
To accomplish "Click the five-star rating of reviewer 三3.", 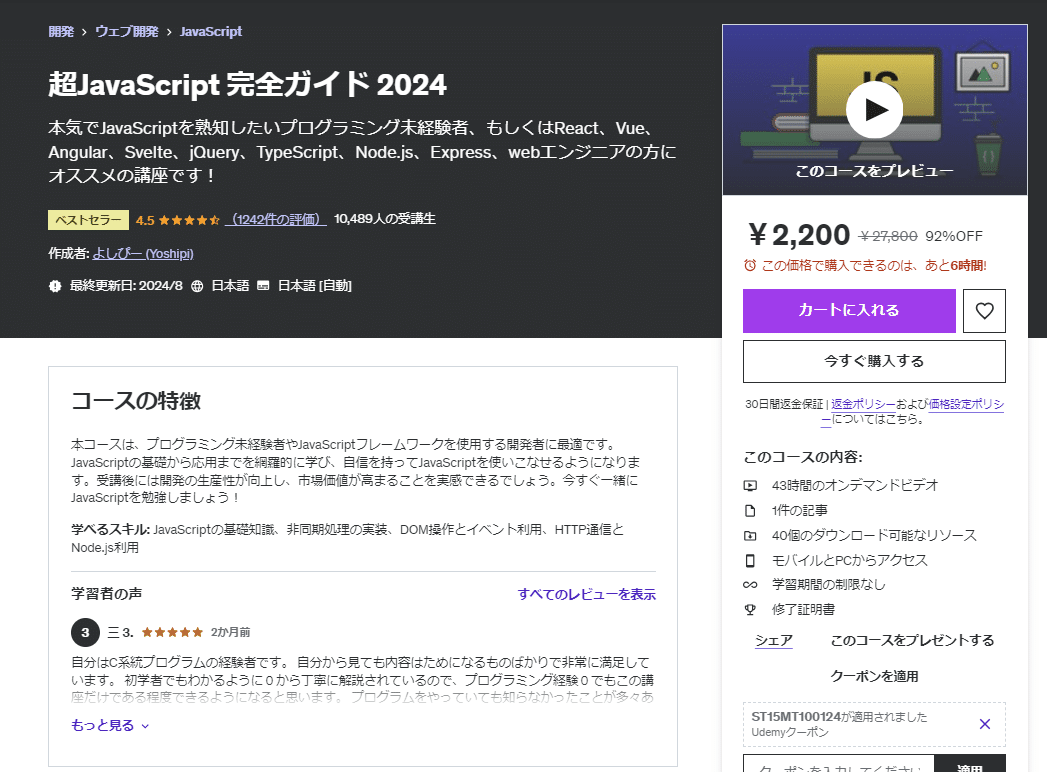I will [172, 632].
